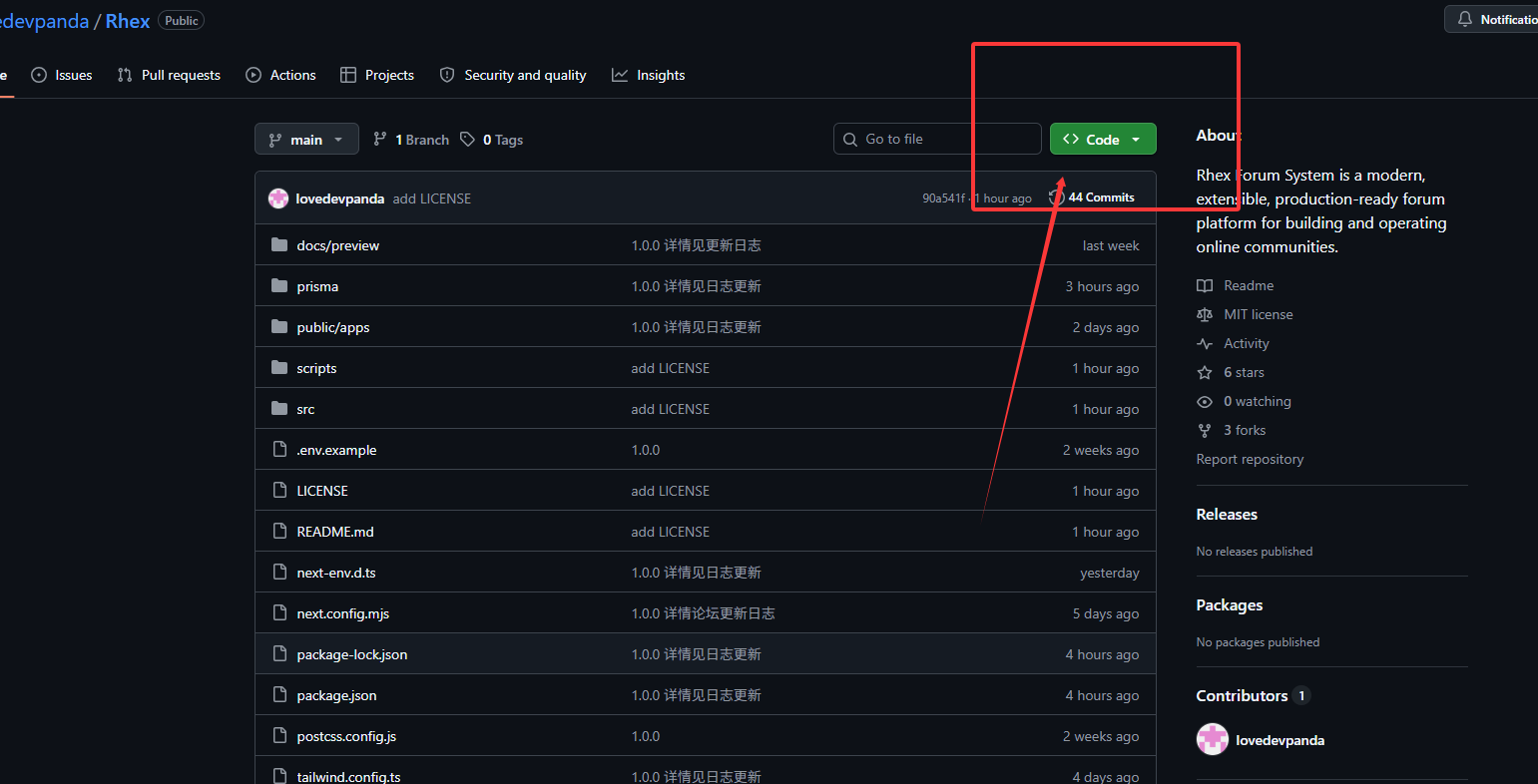
Task: Open the package.json file
Action: click(x=336, y=695)
